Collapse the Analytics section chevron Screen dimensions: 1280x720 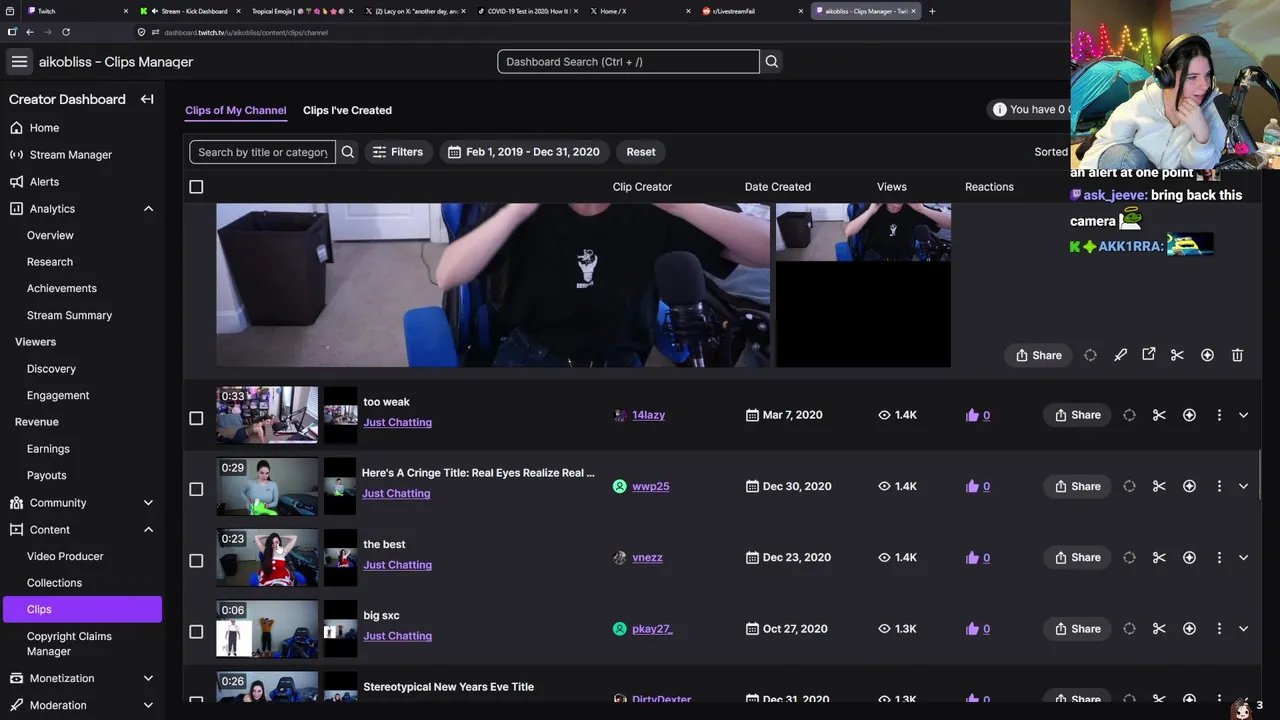coord(148,209)
